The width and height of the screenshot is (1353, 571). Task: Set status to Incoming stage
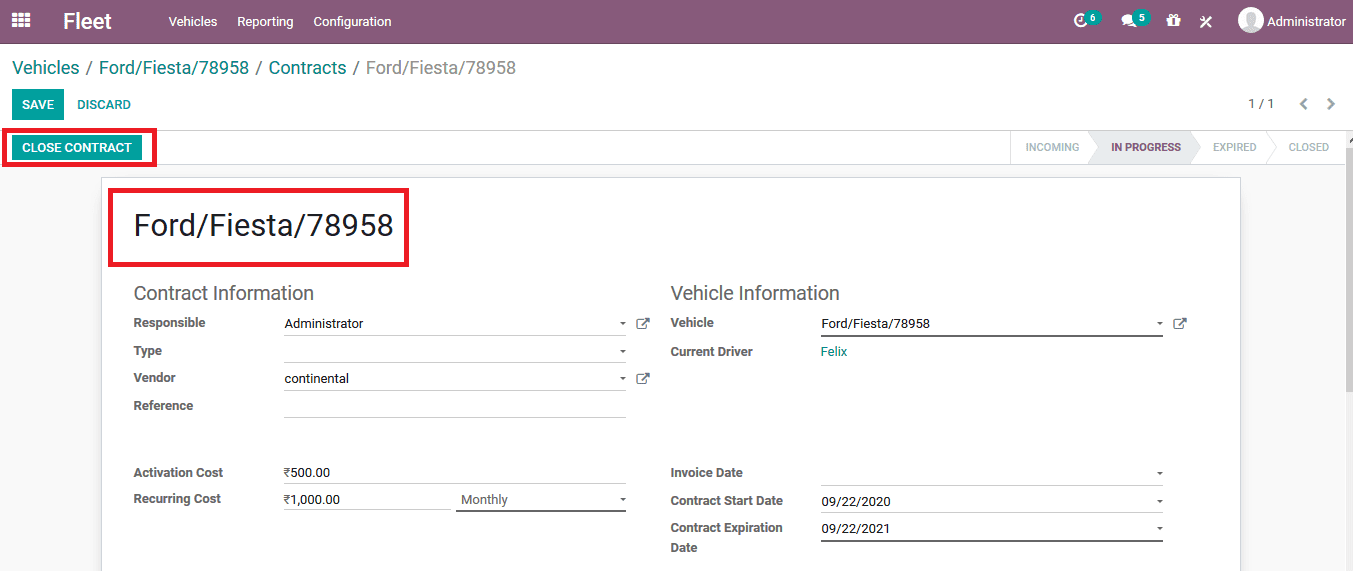pyautogui.click(x=1052, y=147)
